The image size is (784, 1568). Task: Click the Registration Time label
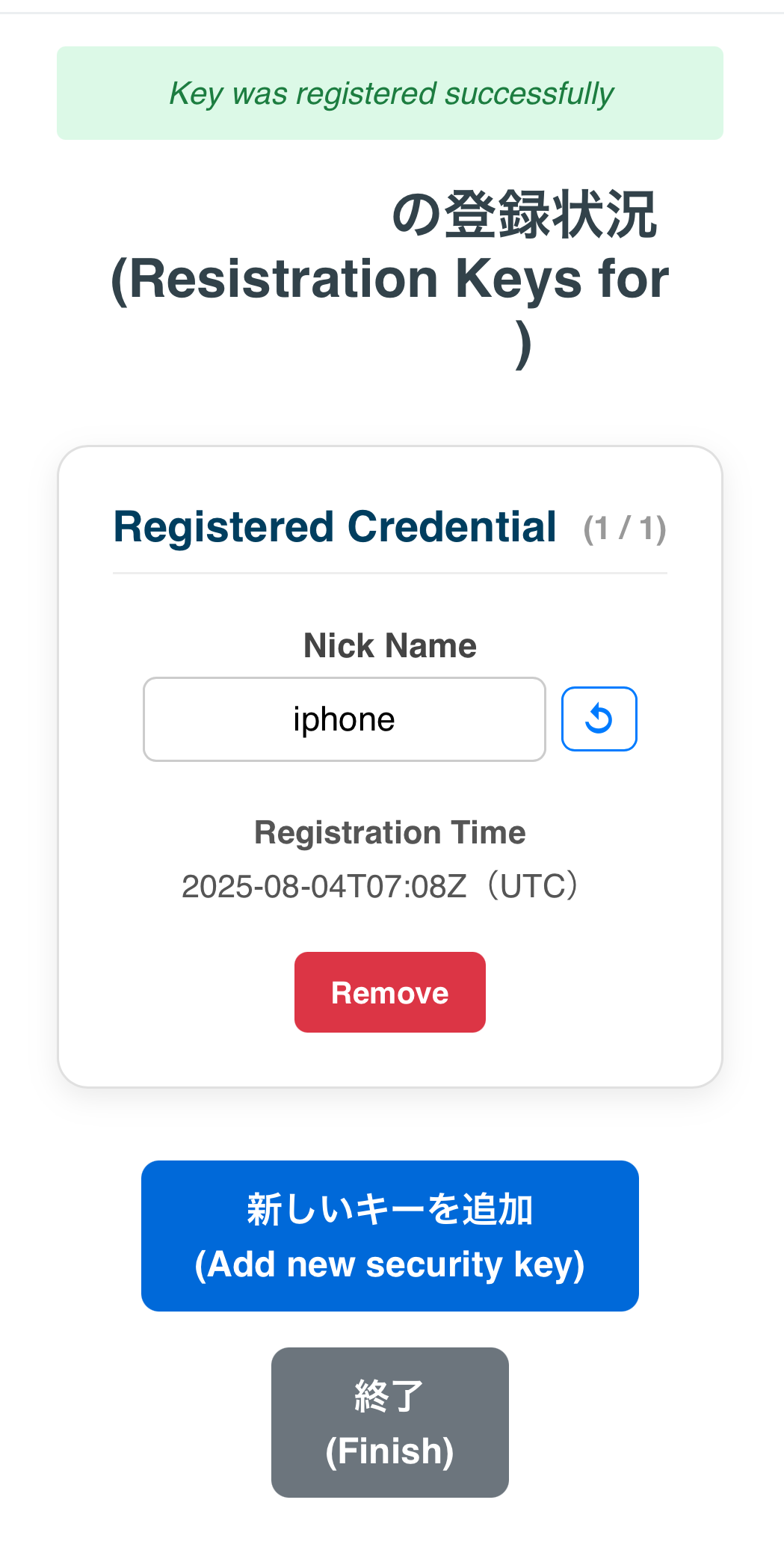389,832
